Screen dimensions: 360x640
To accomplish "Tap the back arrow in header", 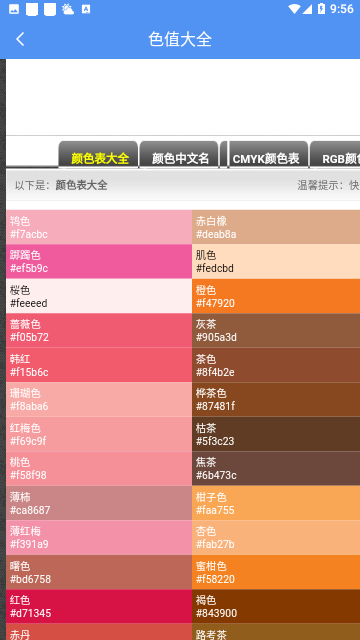I will [x=20, y=39].
